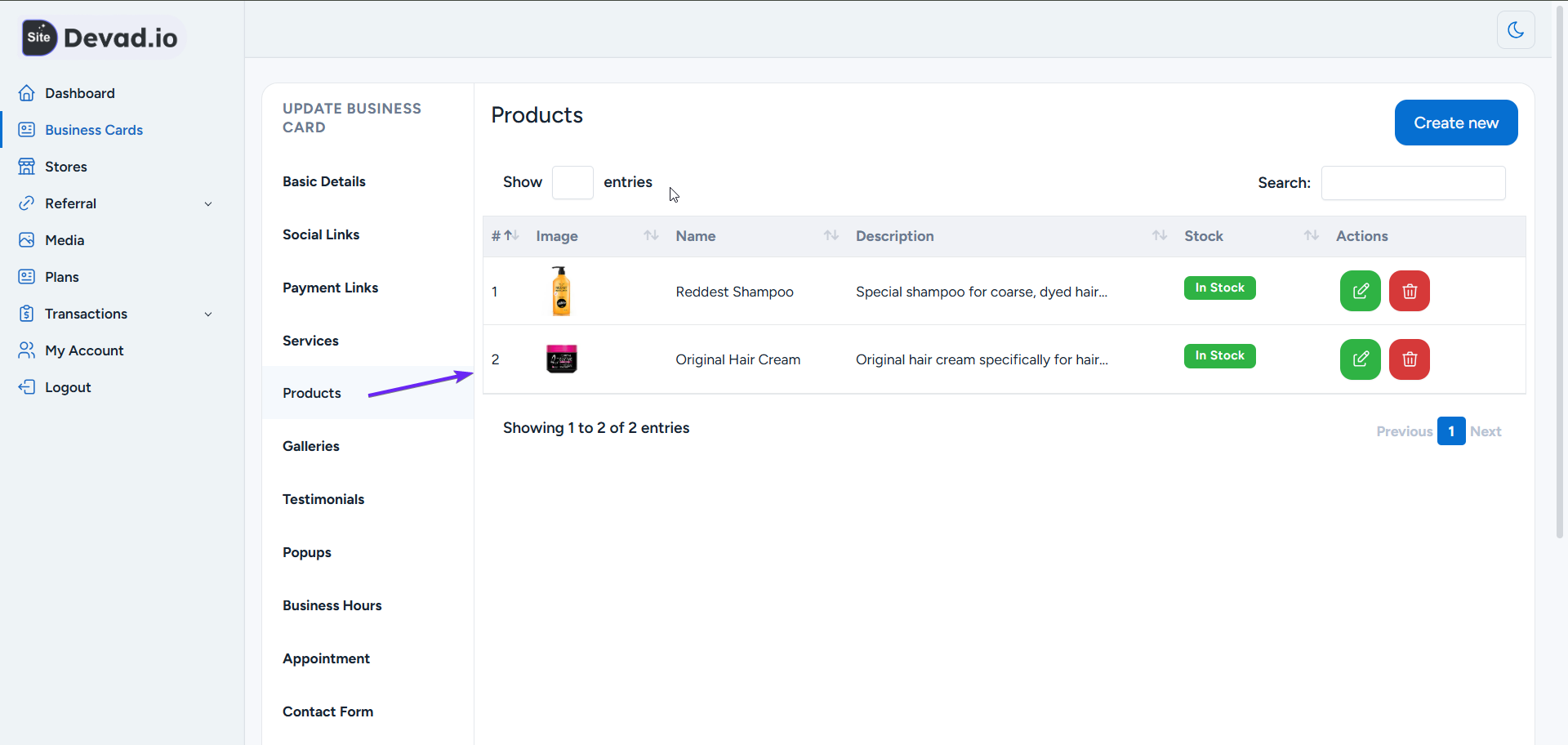This screenshot has width=1568, height=745.
Task: Click the Create new button
Action: (x=1456, y=123)
